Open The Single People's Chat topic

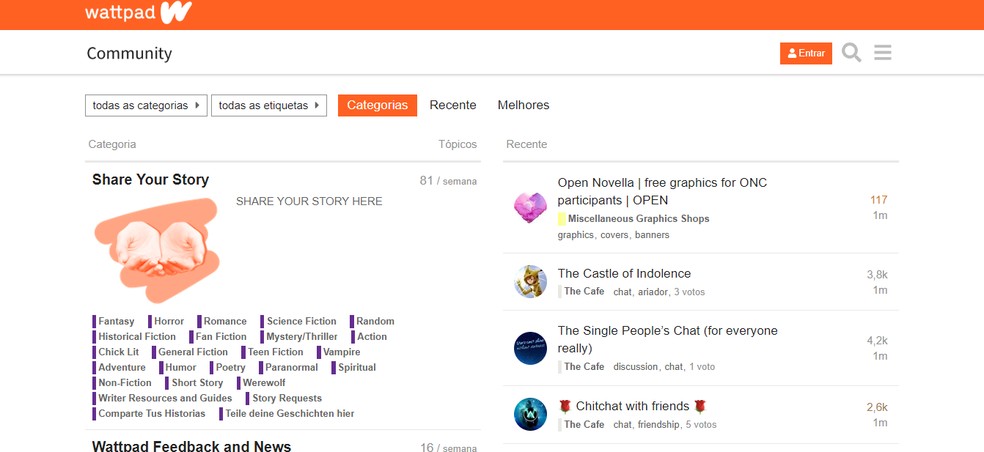[667, 339]
